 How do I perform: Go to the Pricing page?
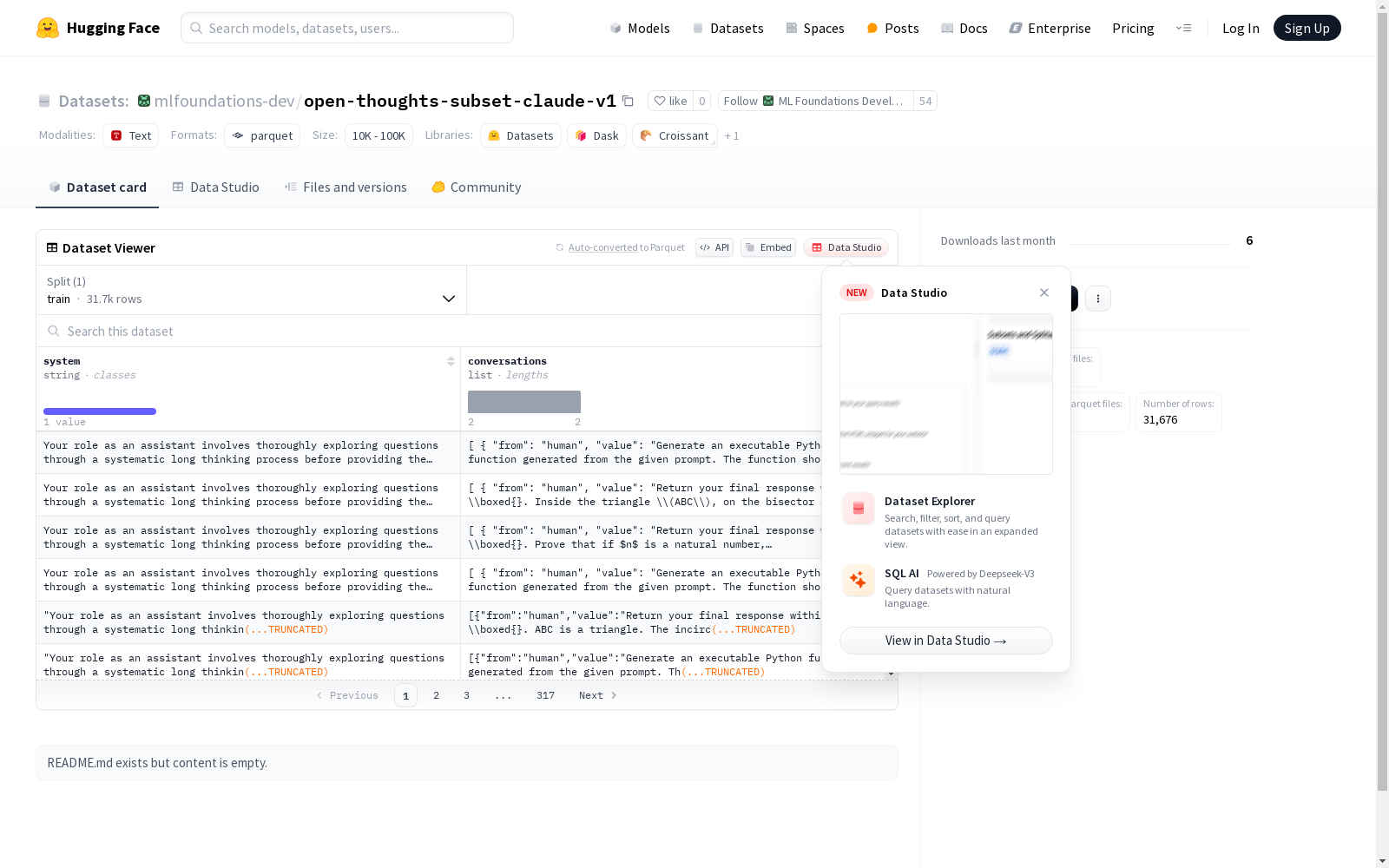1133,28
